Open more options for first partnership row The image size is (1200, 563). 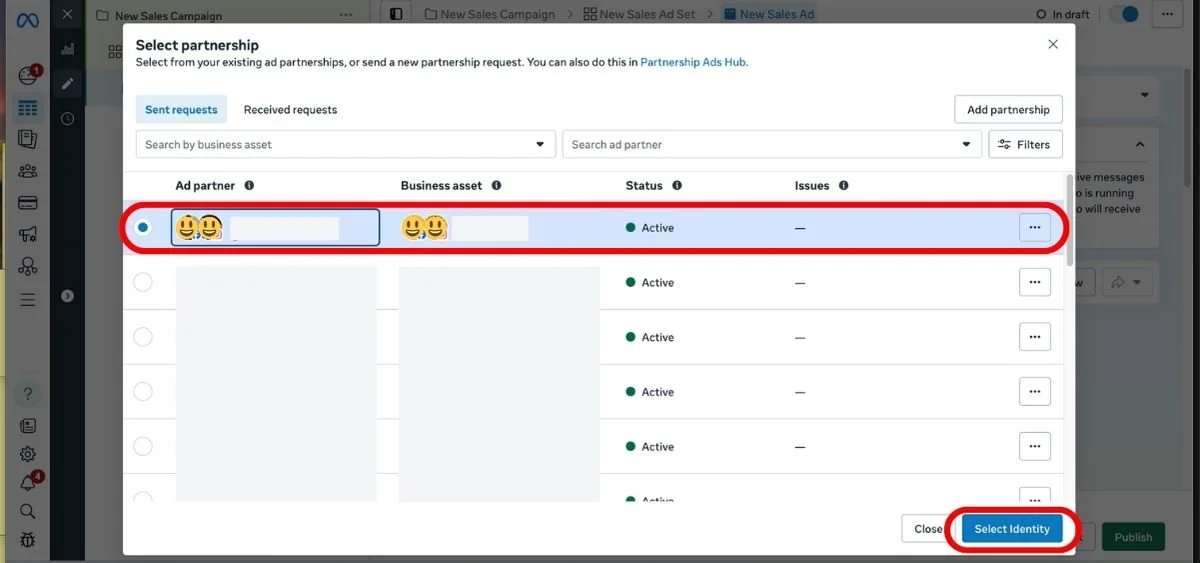pyautogui.click(x=1035, y=228)
